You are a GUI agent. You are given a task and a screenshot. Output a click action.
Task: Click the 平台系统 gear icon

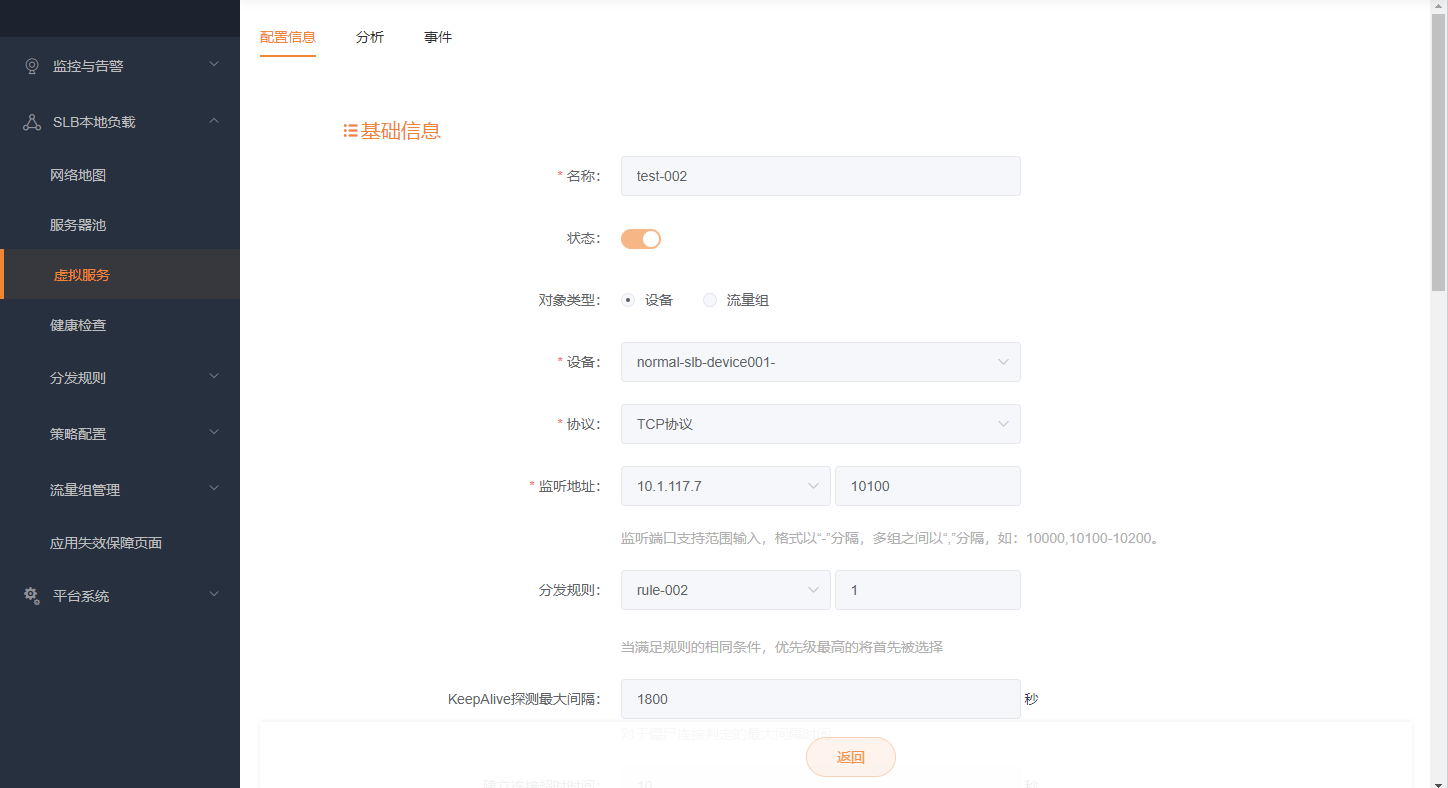click(30, 595)
